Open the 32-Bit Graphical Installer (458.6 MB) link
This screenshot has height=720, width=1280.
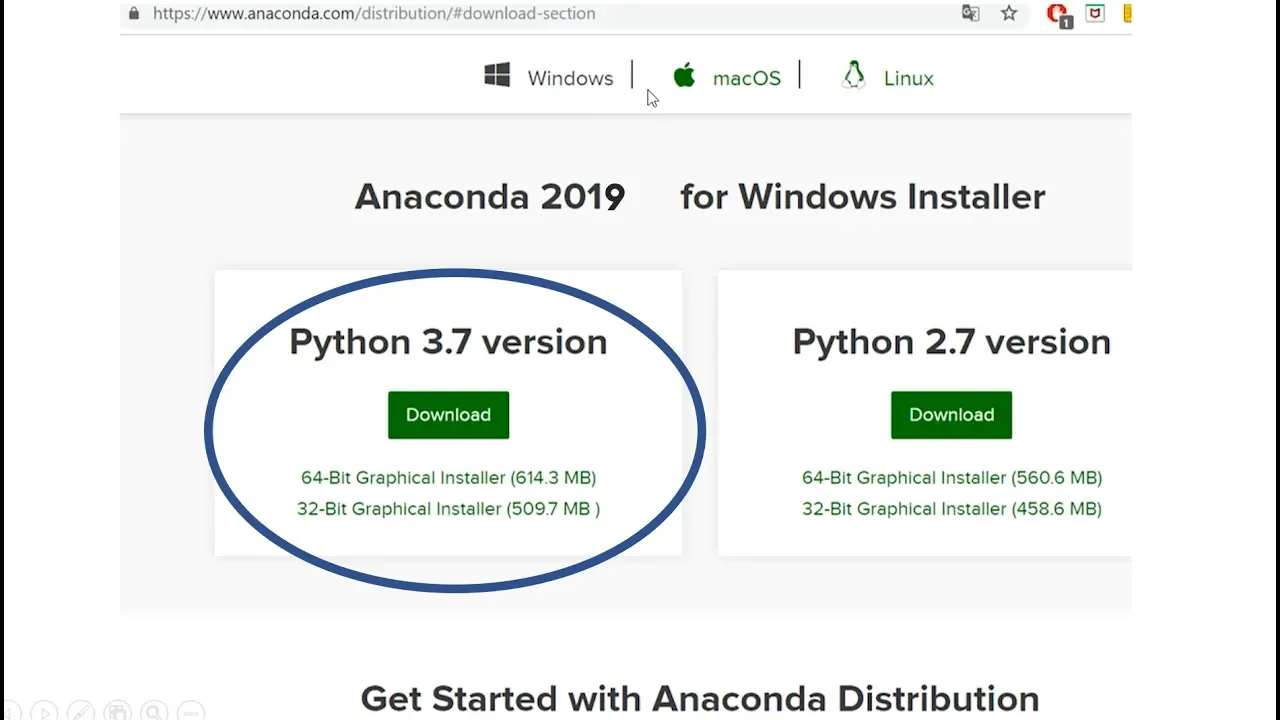(x=951, y=509)
